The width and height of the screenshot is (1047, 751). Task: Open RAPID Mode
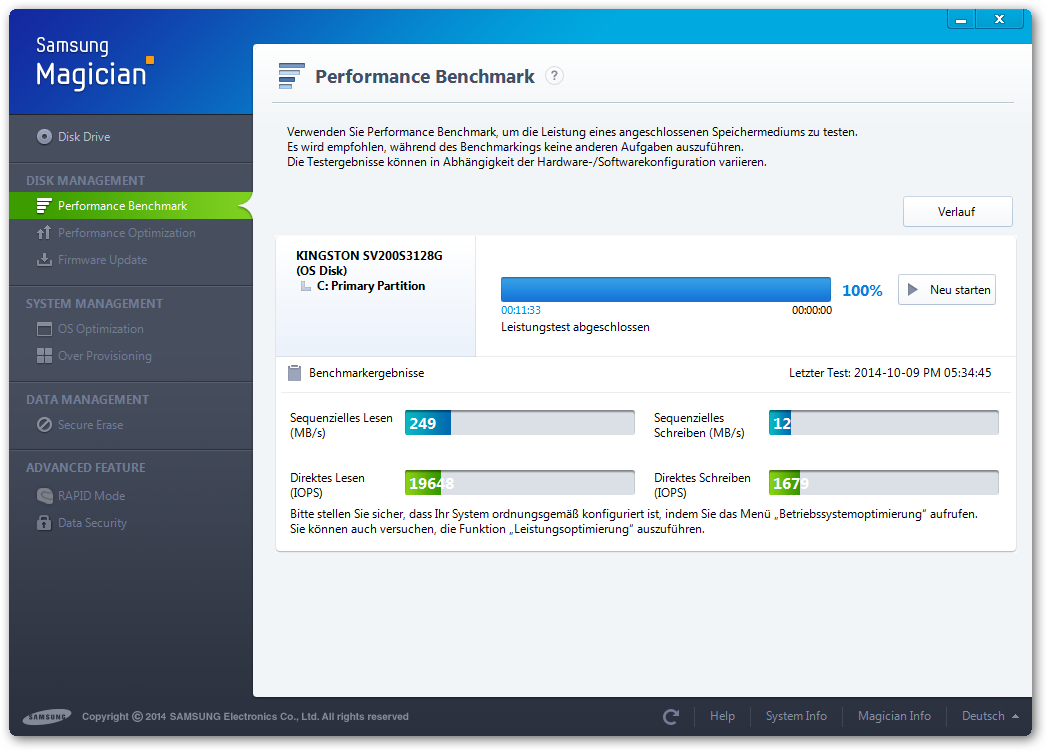click(91, 496)
